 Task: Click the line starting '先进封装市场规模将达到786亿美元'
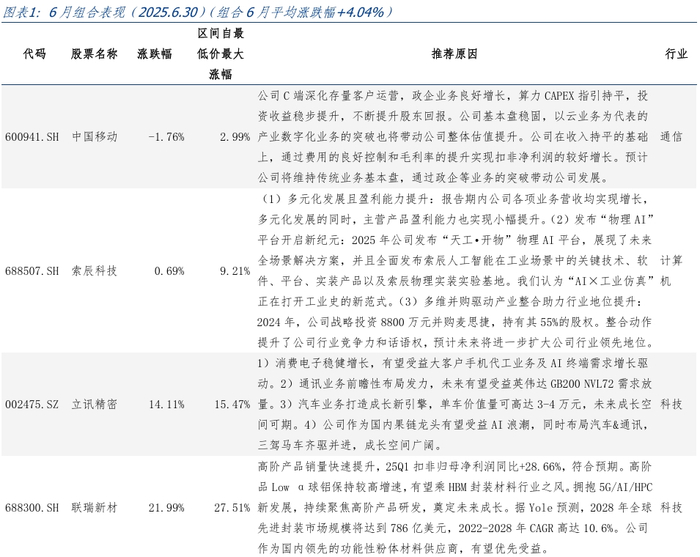(x=453, y=528)
